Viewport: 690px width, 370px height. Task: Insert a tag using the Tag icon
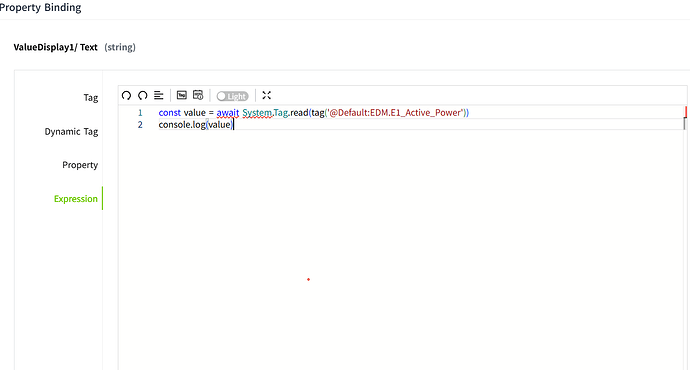(x=182, y=95)
